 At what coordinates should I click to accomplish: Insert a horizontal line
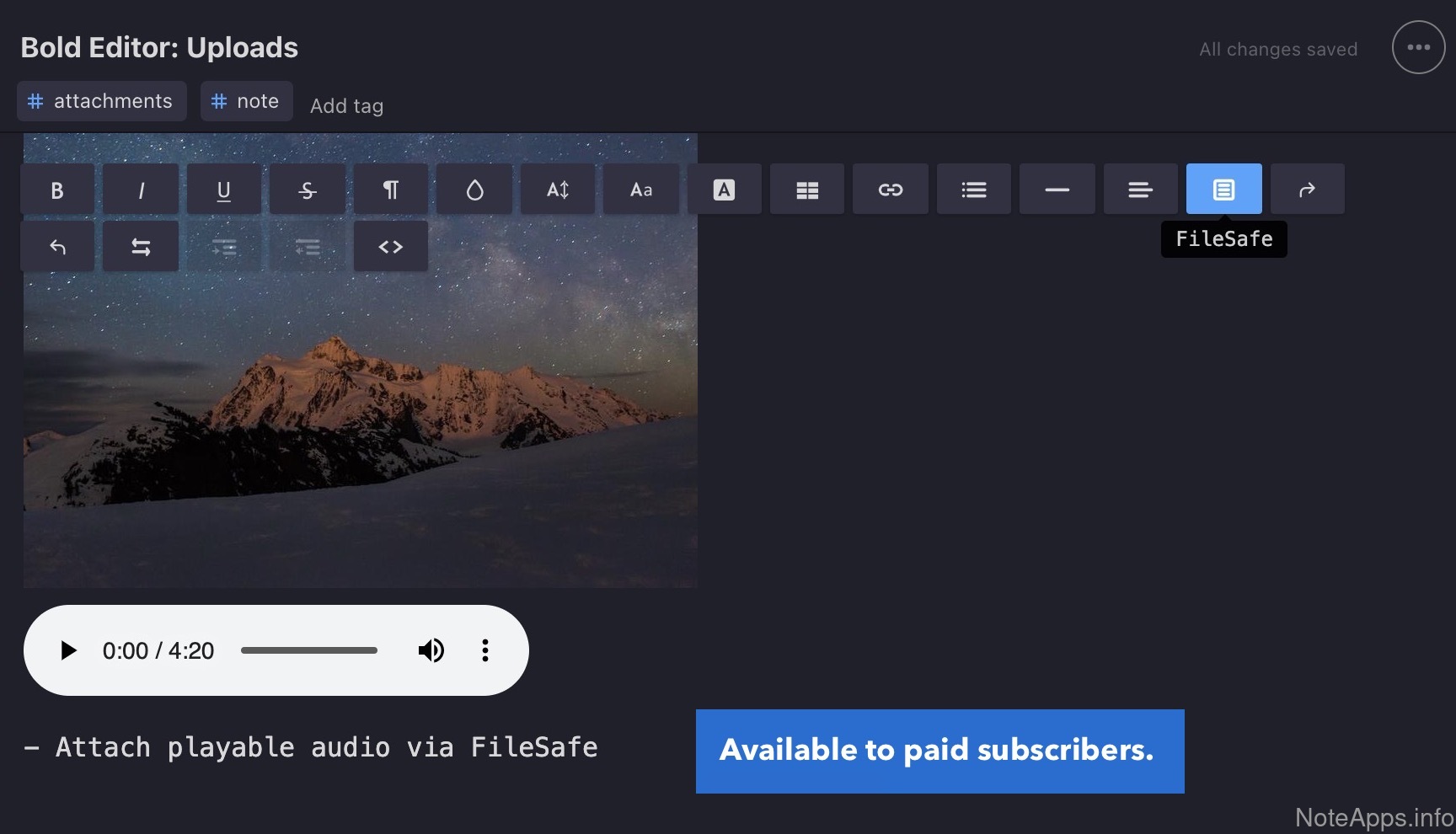coord(1057,190)
